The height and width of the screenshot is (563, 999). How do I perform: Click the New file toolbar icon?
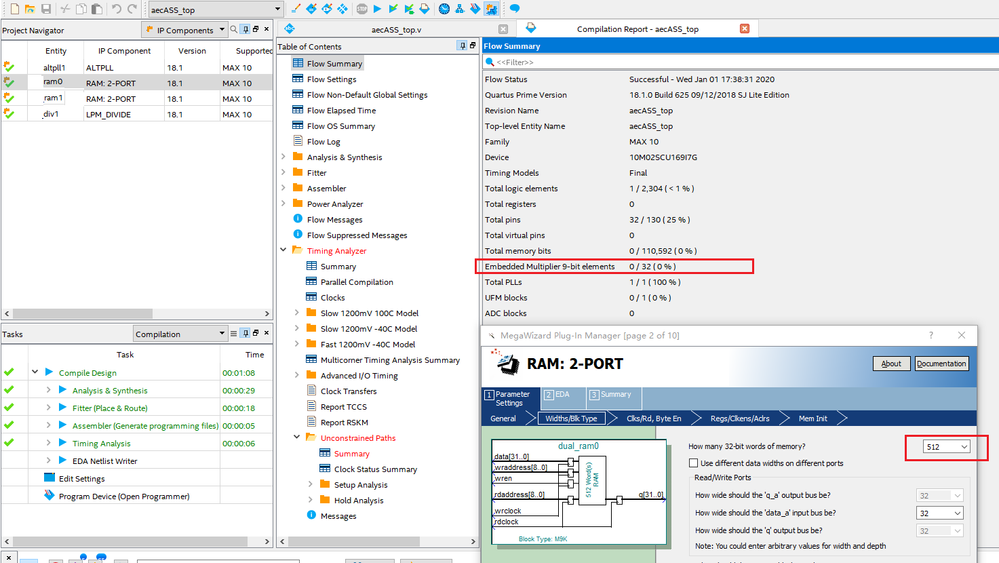[x=14, y=9]
